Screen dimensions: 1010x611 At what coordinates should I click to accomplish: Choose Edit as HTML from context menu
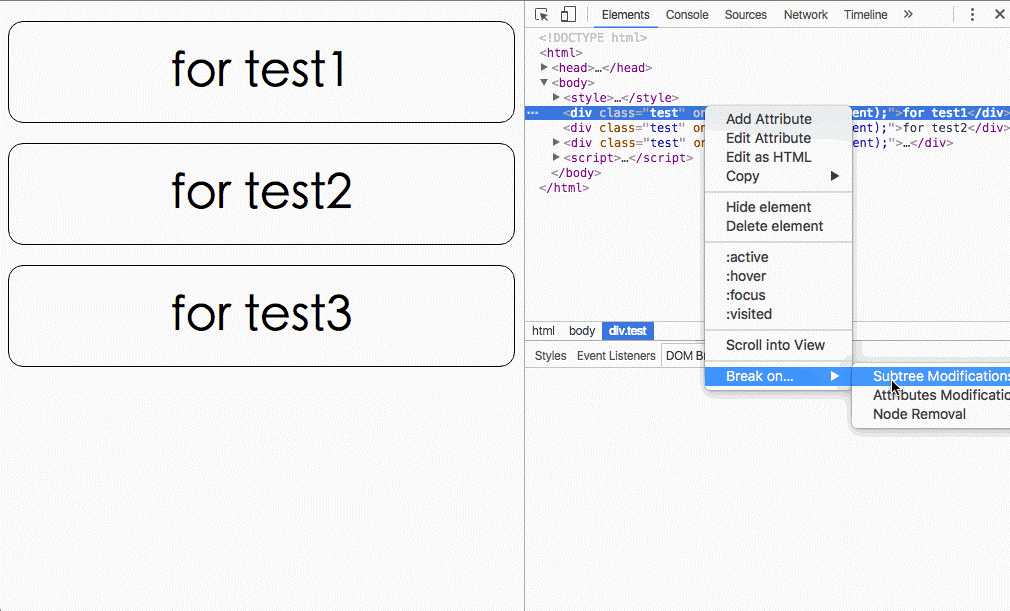click(768, 157)
